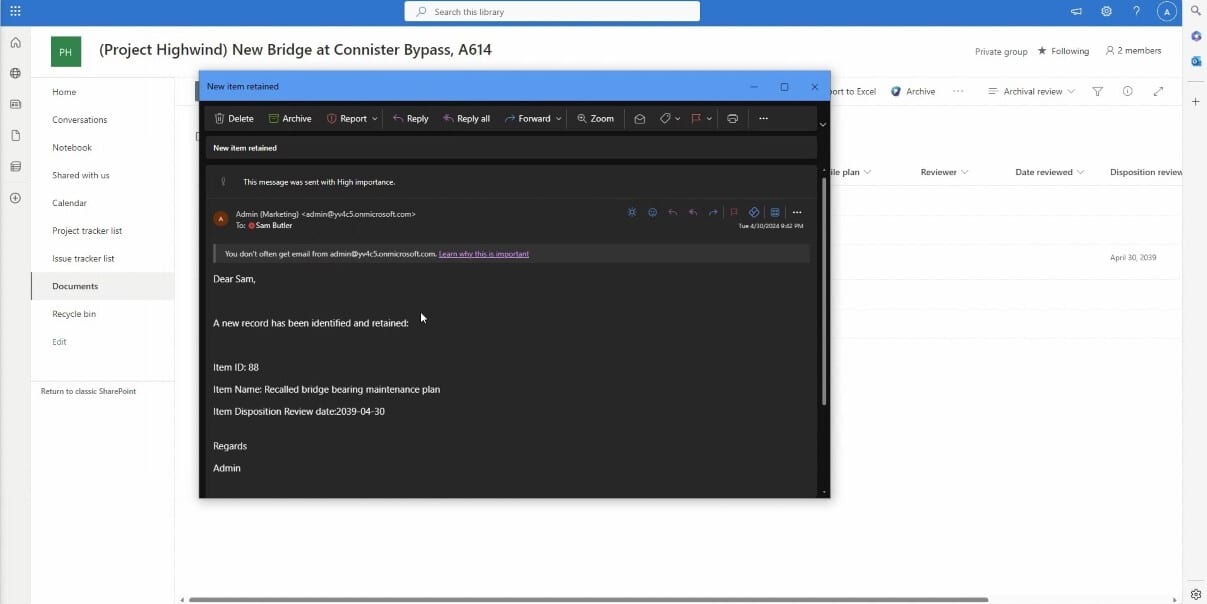Open the app launcher waffle icon
Screen dimensions: 1207x604
point(15,12)
